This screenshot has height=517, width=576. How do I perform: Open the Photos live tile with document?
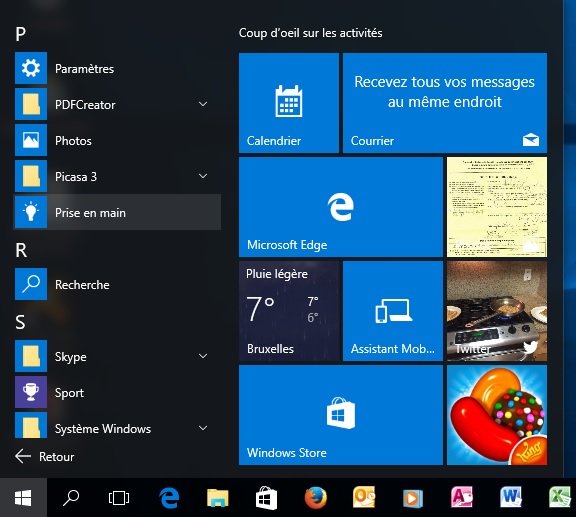pyautogui.click(x=497, y=207)
